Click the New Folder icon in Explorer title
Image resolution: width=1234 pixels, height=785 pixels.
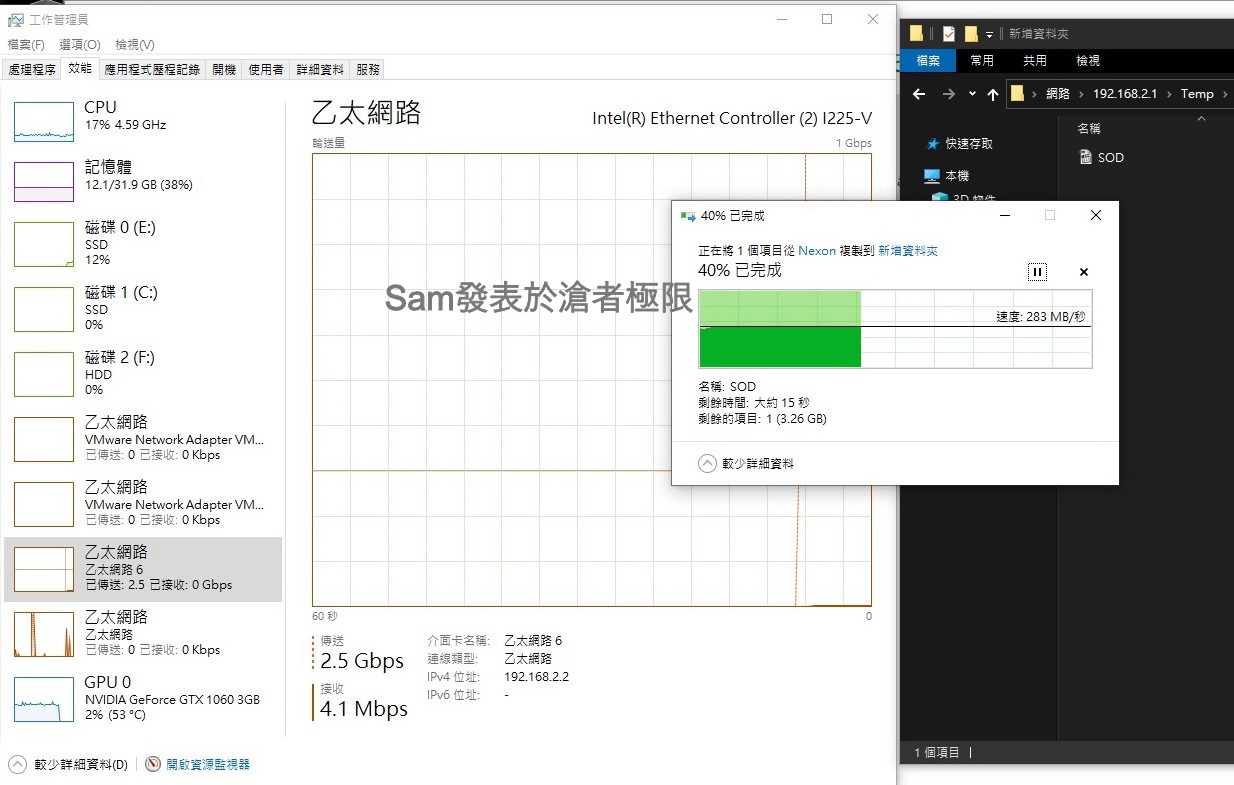(x=970, y=34)
